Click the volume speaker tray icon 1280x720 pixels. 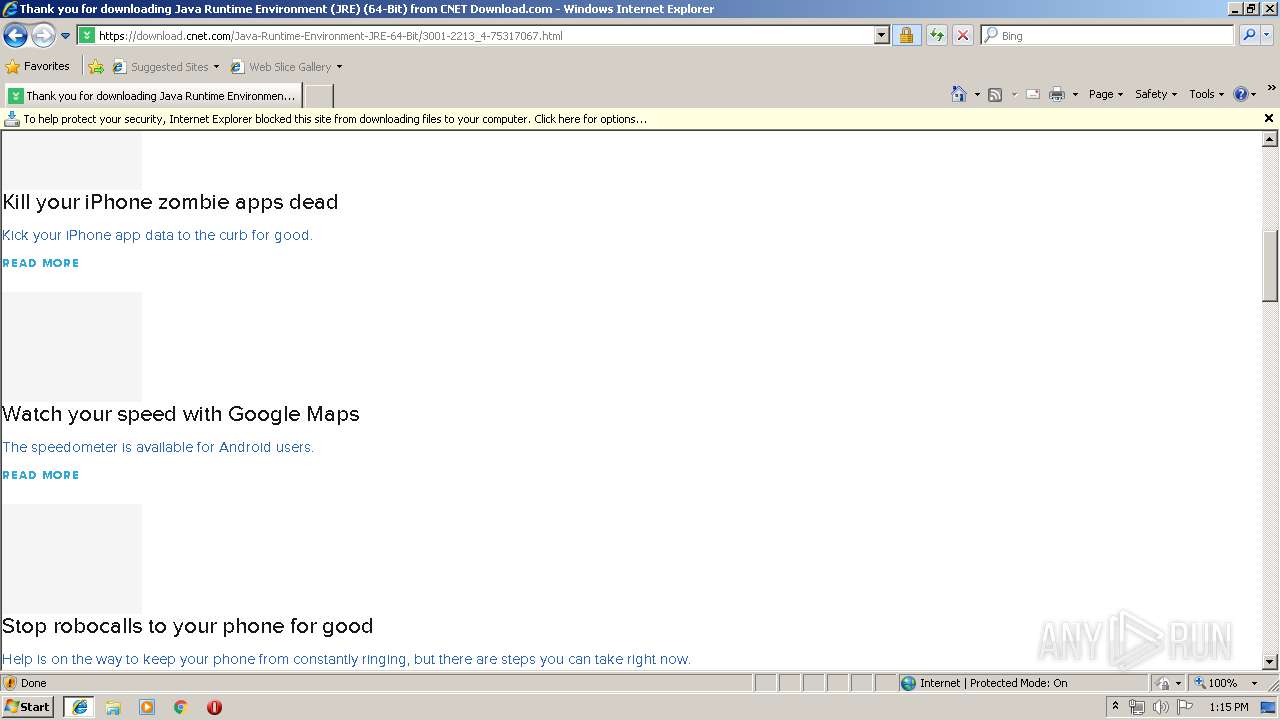click(1160, 707)
